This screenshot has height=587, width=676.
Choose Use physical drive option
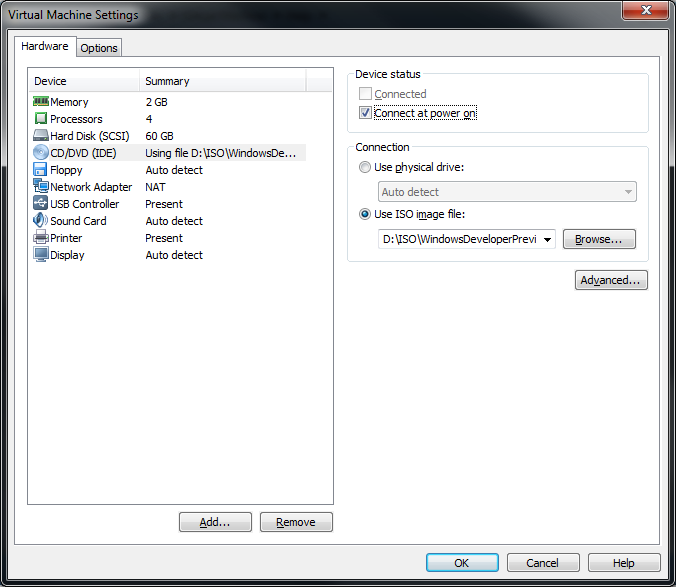[365, 167]
